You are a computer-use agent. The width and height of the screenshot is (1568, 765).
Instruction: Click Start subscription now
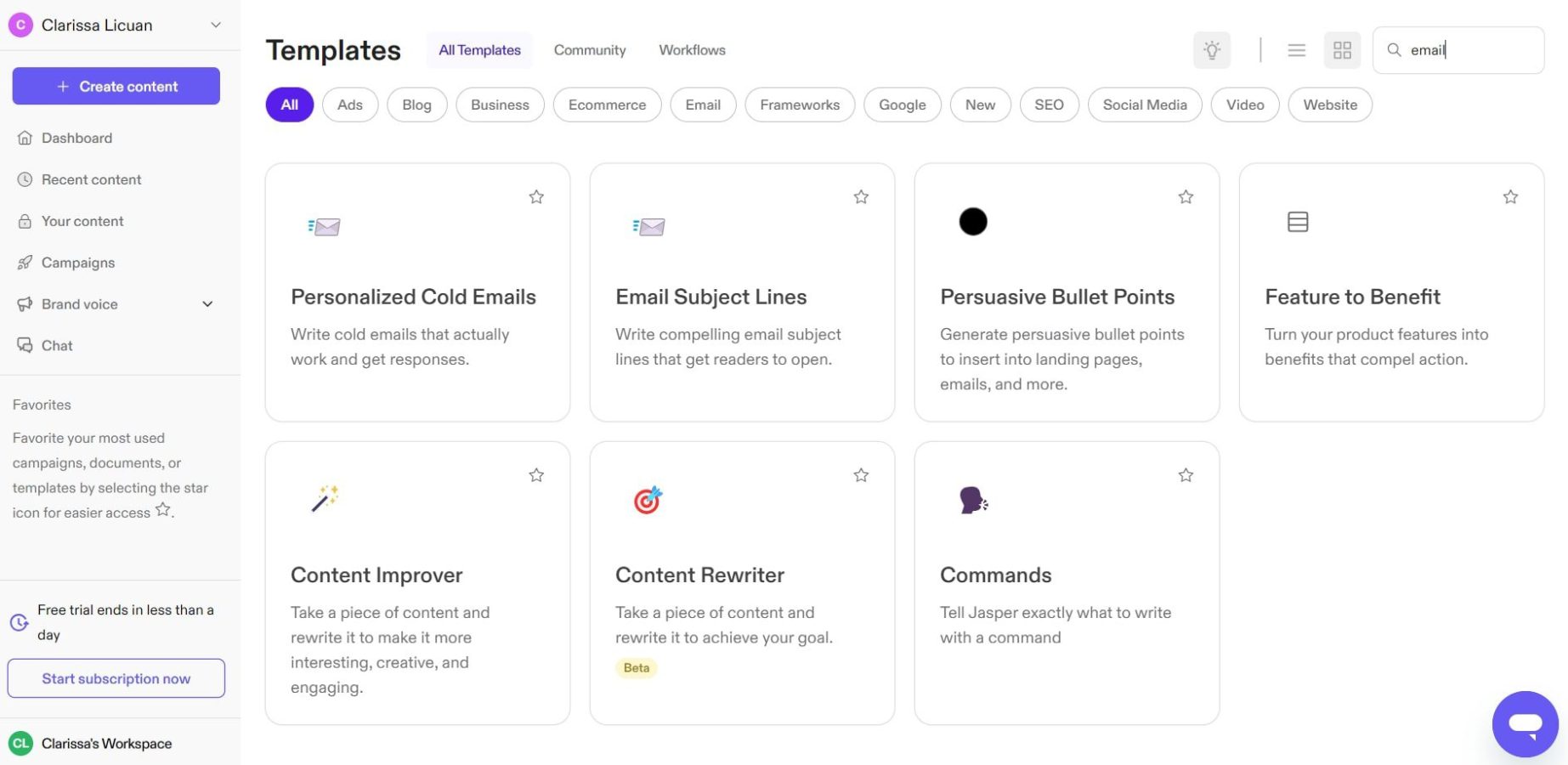tap(116, 678)
